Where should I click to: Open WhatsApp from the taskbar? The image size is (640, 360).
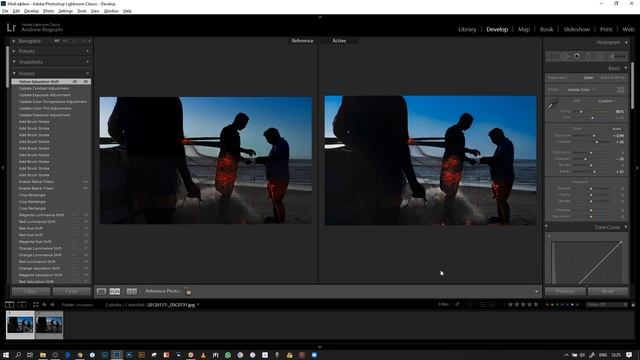click(x=228, y=355)
